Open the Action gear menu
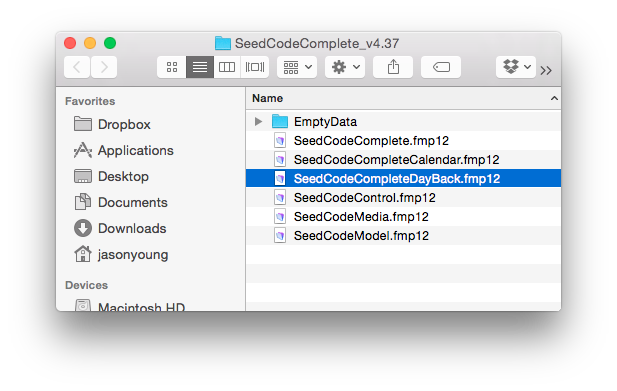 click(x=345, y=67)
